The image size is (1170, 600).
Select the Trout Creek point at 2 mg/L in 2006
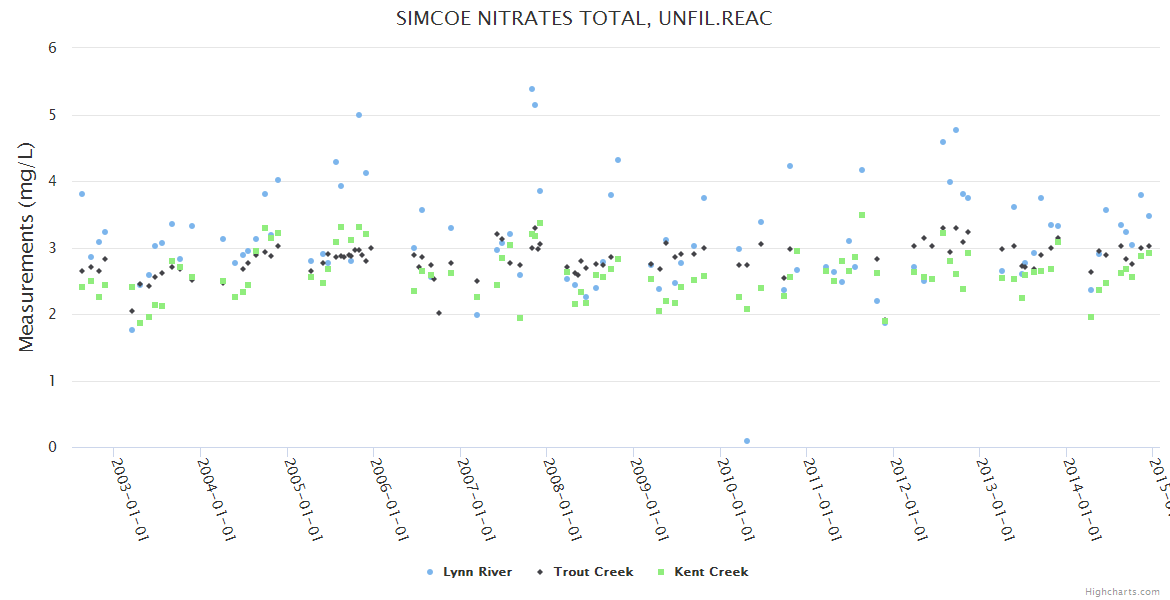click(439, 313)
